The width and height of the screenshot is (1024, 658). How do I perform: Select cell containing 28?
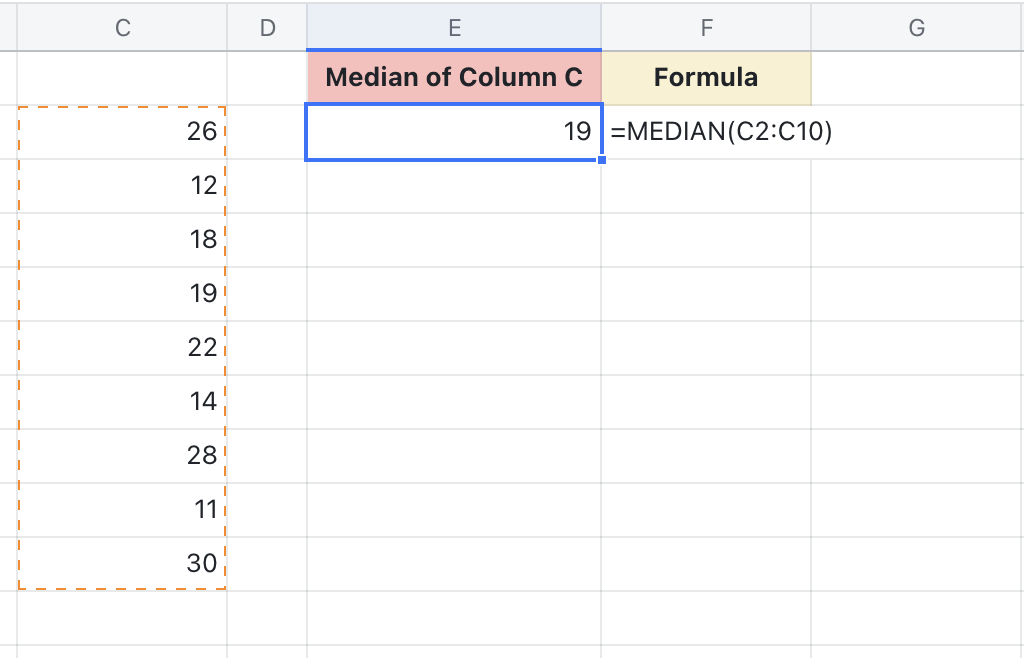(122, 455)
